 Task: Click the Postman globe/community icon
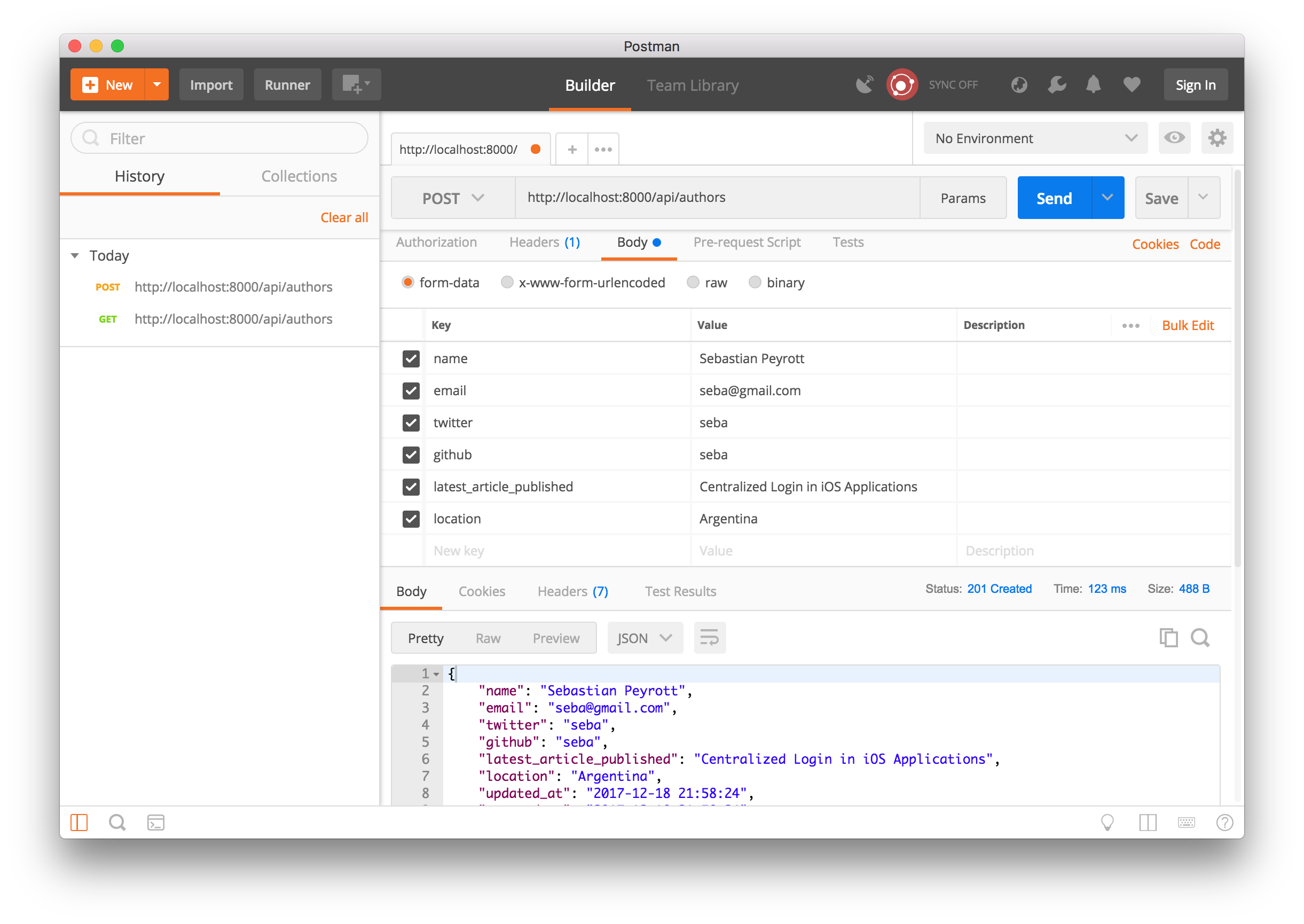[x=1019, y=84]
